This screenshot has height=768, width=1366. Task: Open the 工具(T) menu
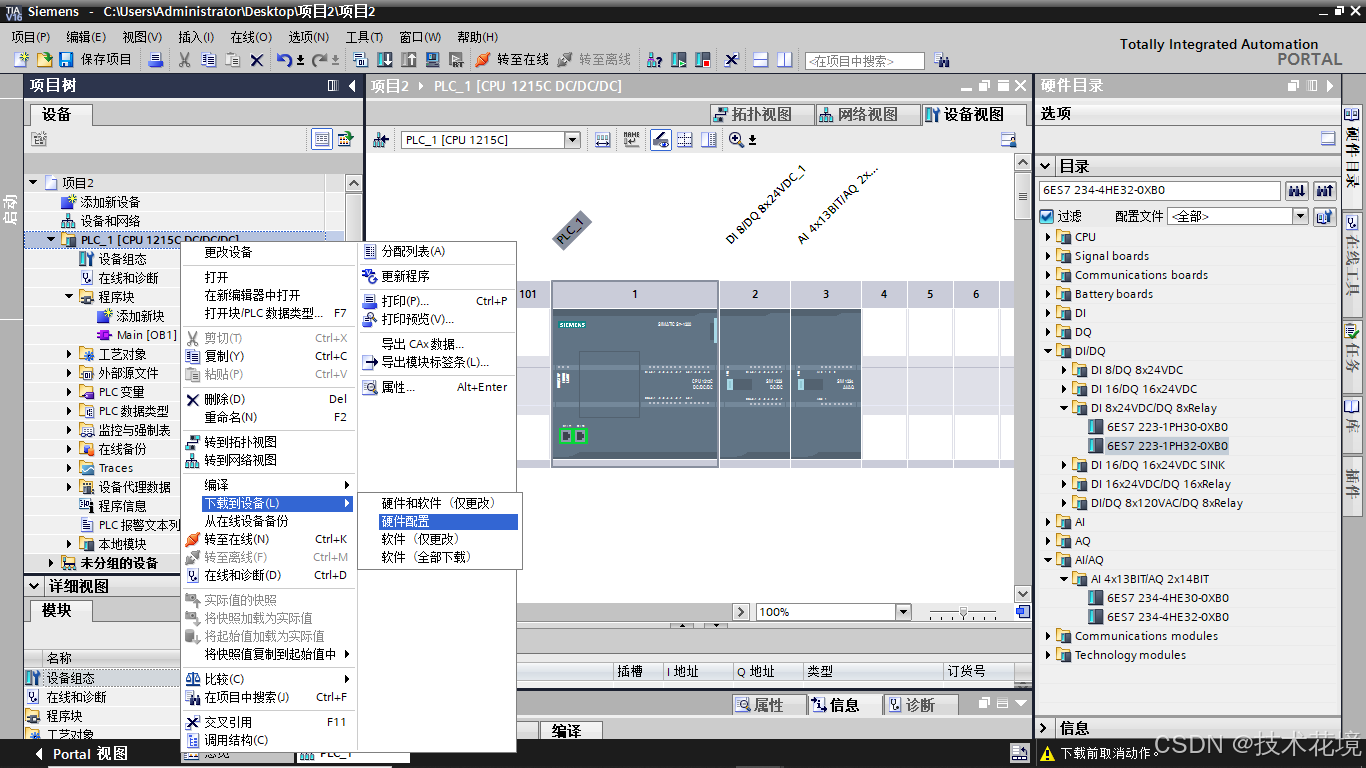(365, 37)
